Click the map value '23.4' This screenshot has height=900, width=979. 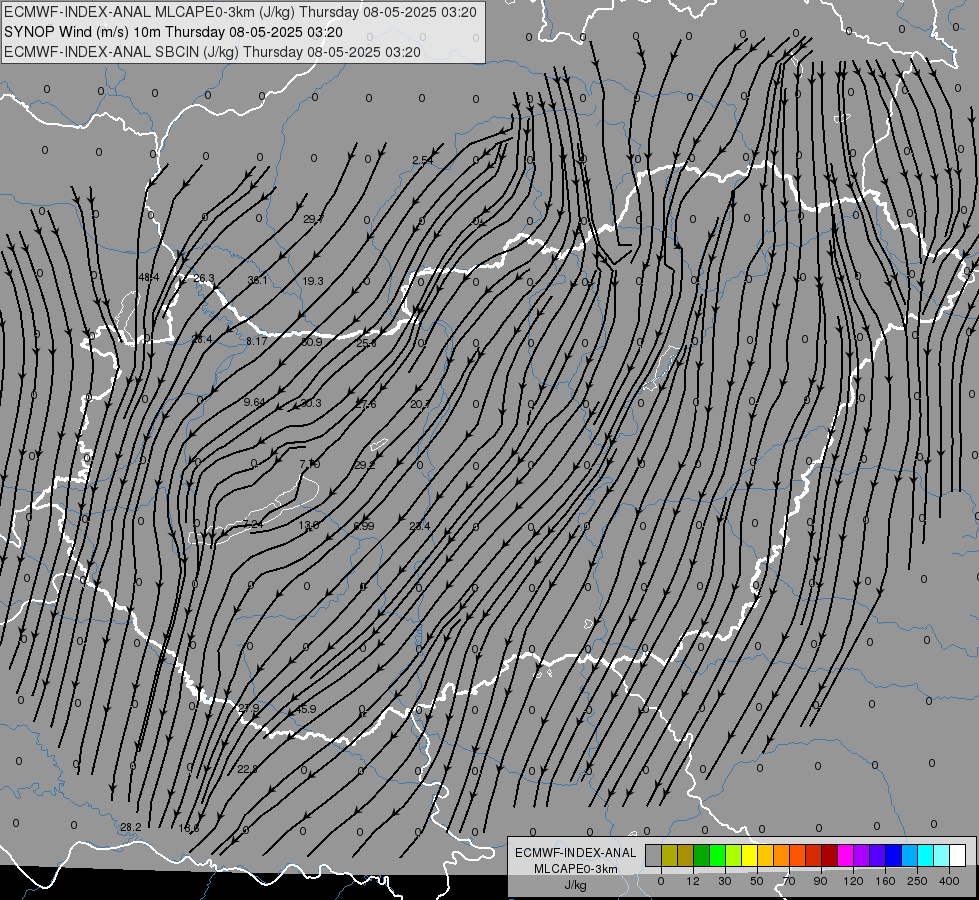coord(420,526)
